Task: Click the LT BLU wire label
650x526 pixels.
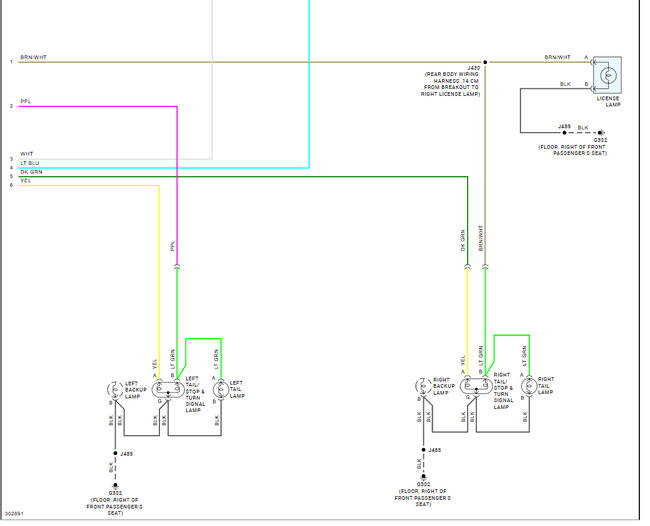Action: [x=30, y=165]
